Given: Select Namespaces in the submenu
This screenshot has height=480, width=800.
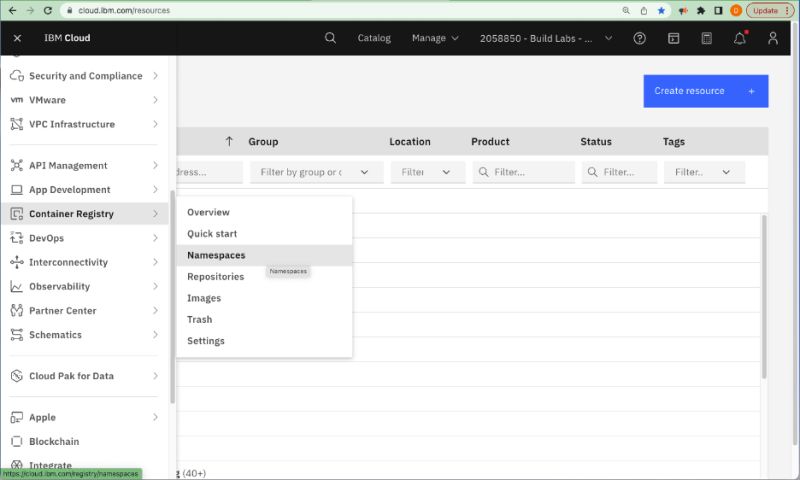Looking at the screenshot, I should click(x=264, y=255).
